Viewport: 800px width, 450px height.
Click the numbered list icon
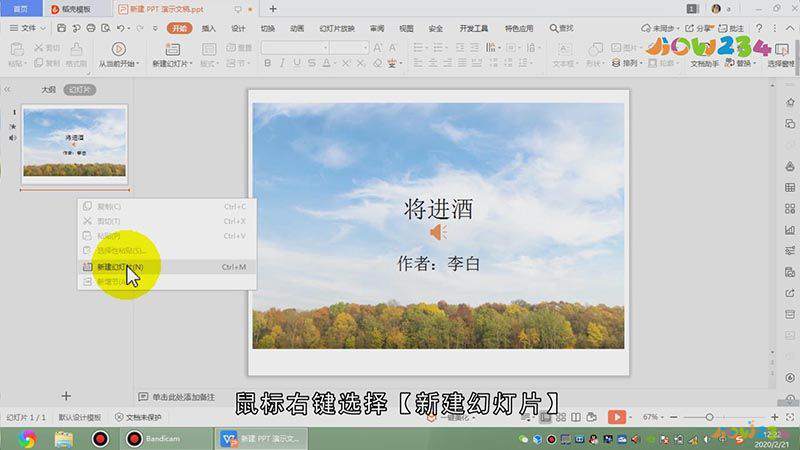tap(438, 48)
